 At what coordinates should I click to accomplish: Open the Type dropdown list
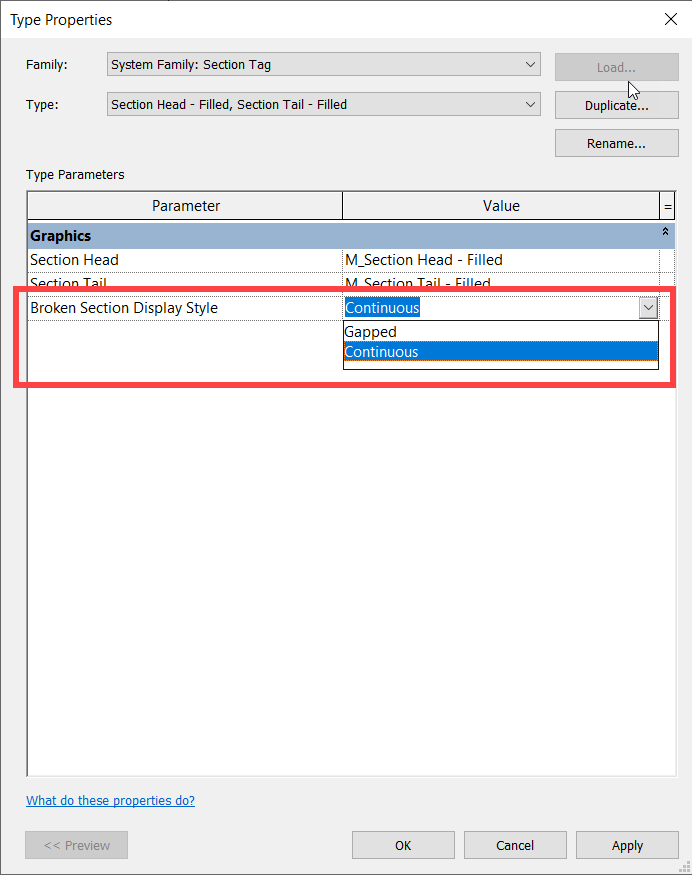click(324, 104)
